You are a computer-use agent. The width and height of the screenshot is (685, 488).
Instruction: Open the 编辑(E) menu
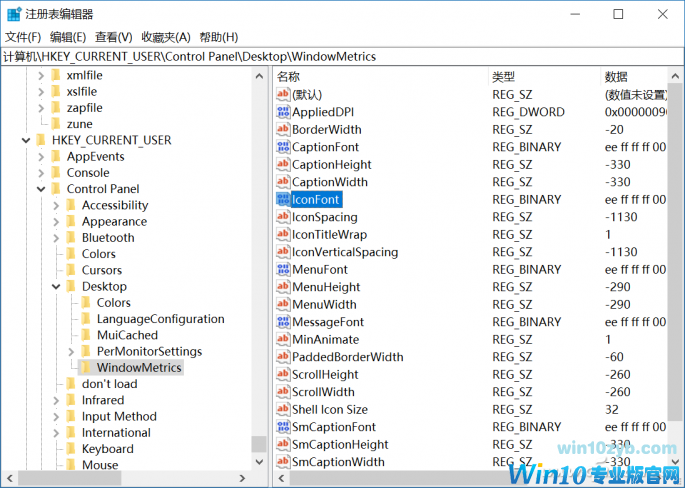(68, 37)
